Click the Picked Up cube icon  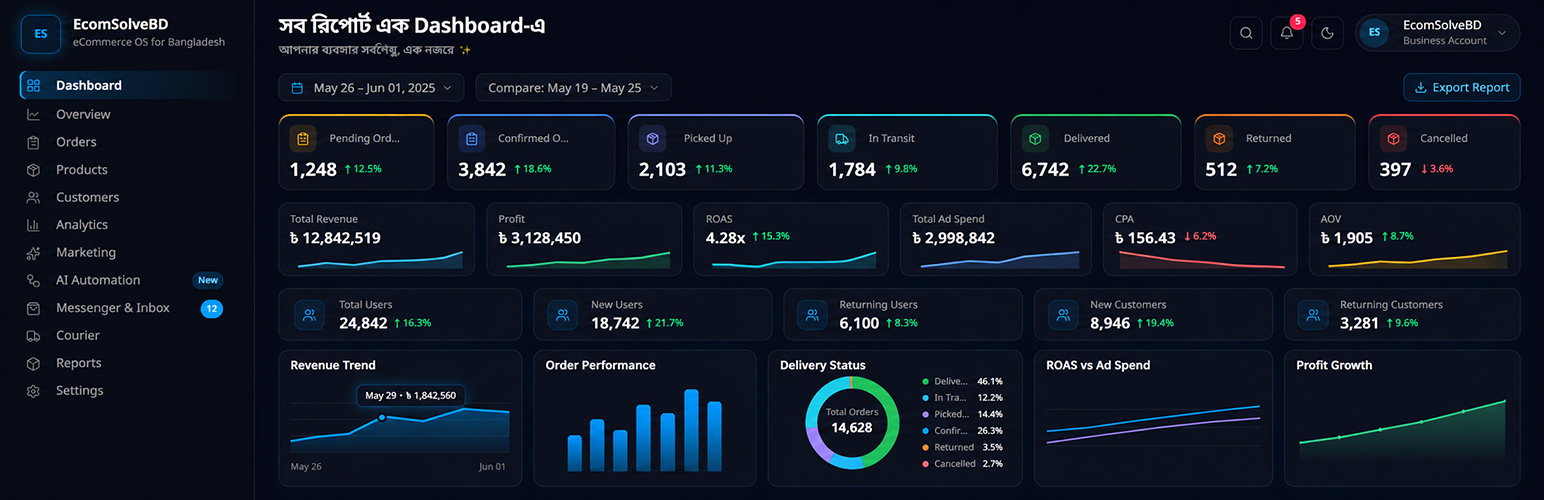(x=653, y=138)
